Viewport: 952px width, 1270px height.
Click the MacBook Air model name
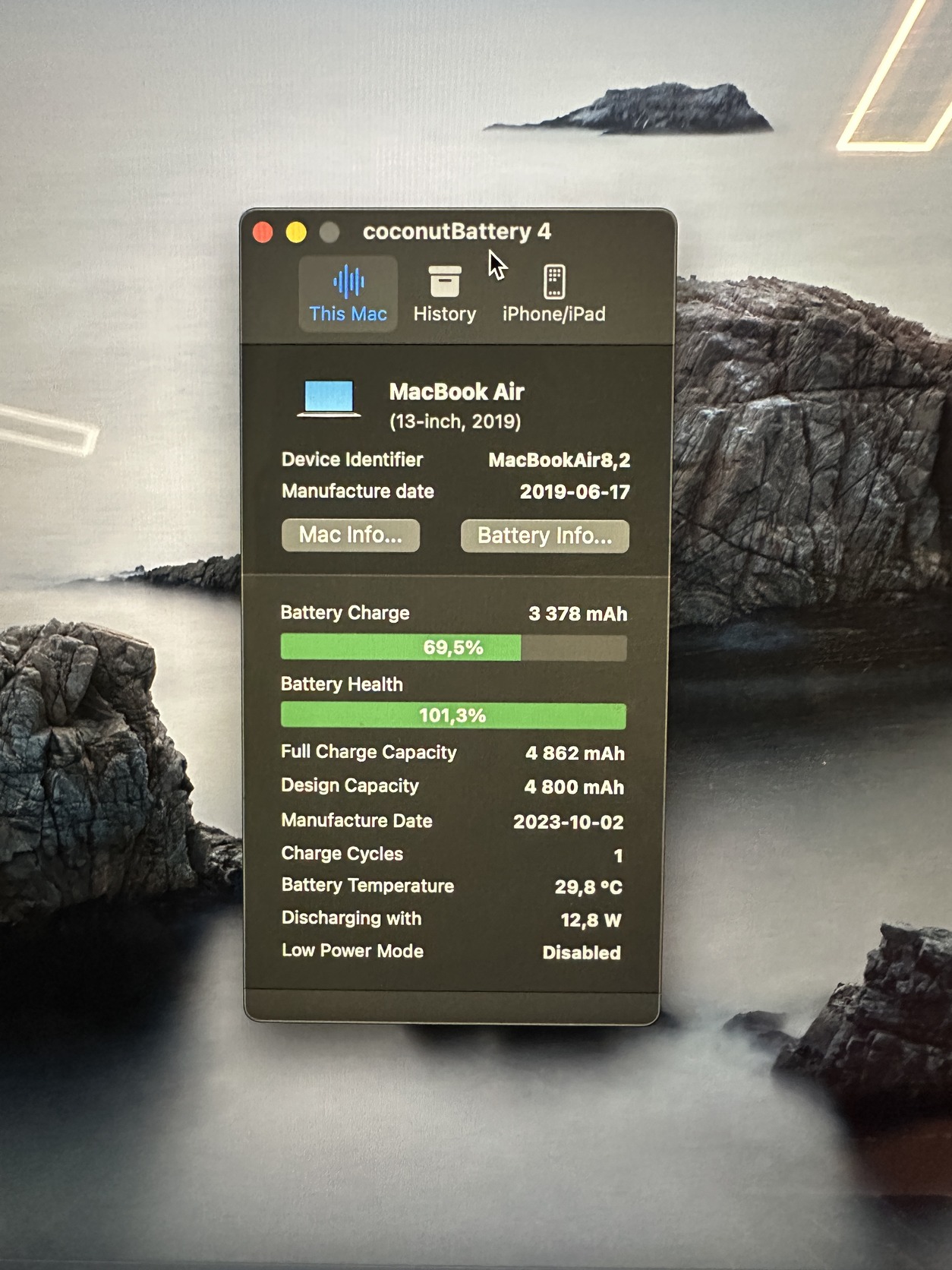(x=457, y=392)
